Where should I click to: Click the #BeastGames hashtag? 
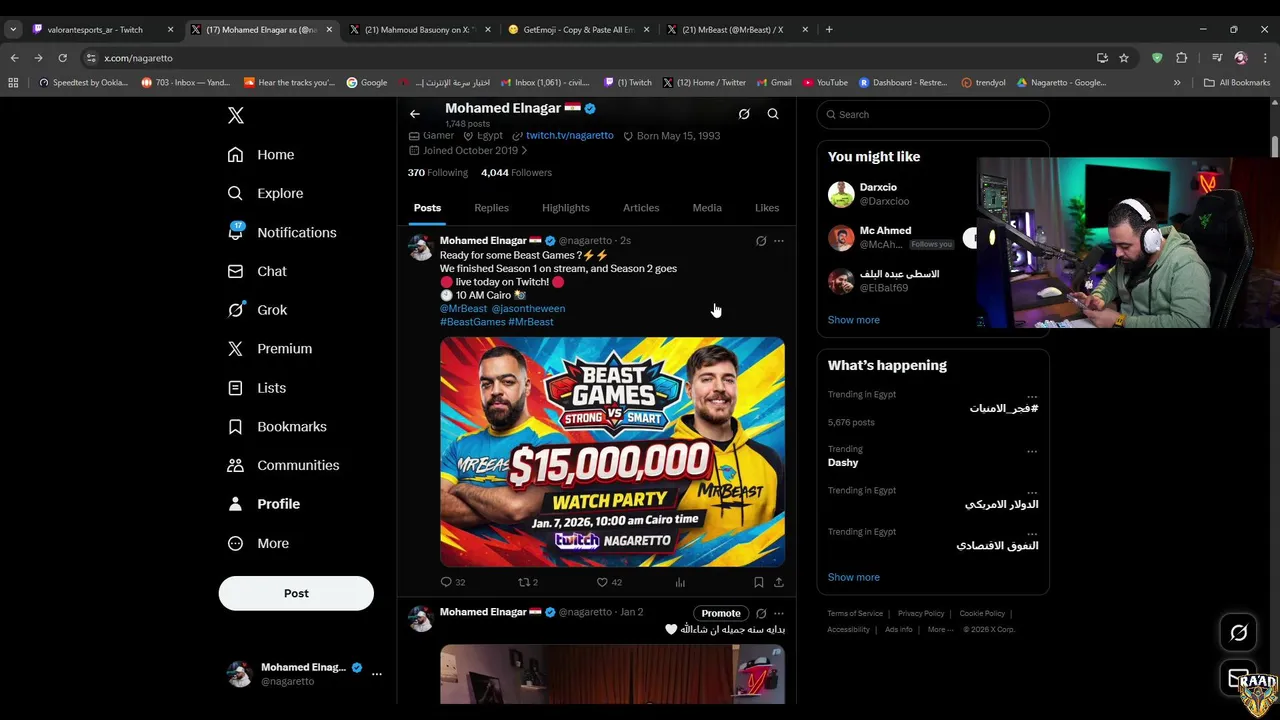[473, 322]
